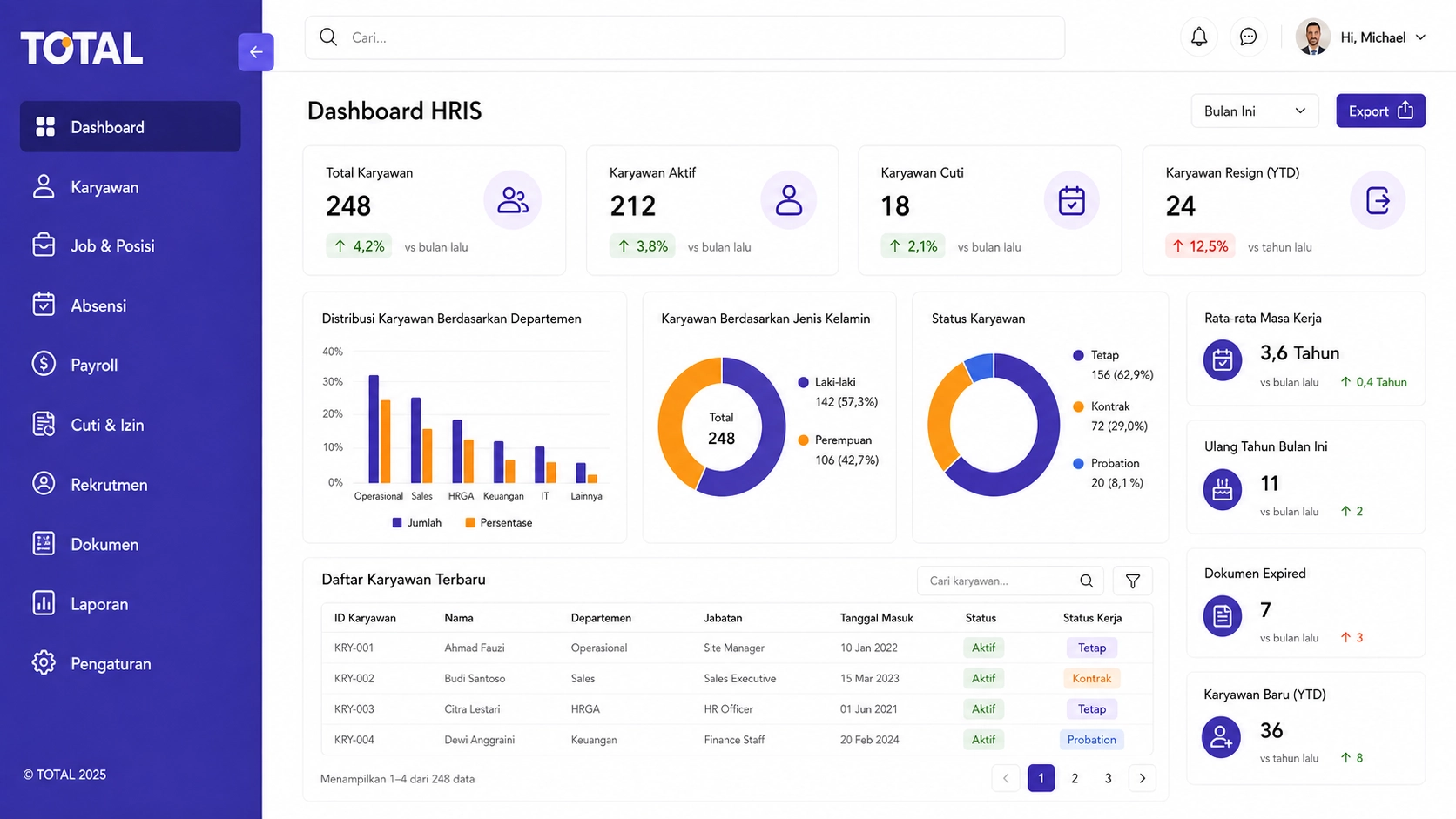Click the ID Karyawan column header
This screenshot has height=819, width=1456.
[365, 618]
